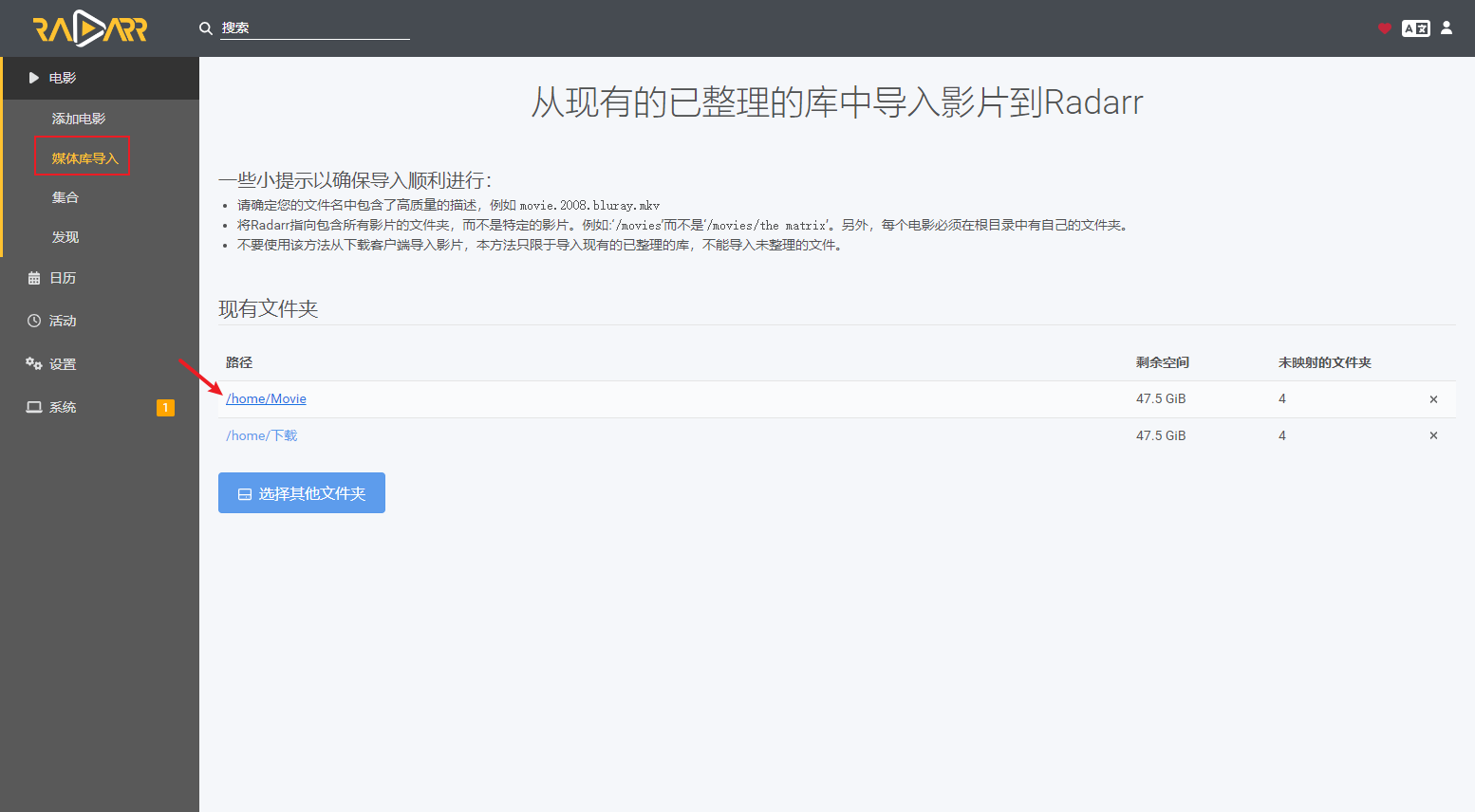Focus the 搜索 search field

coord(315,28)
